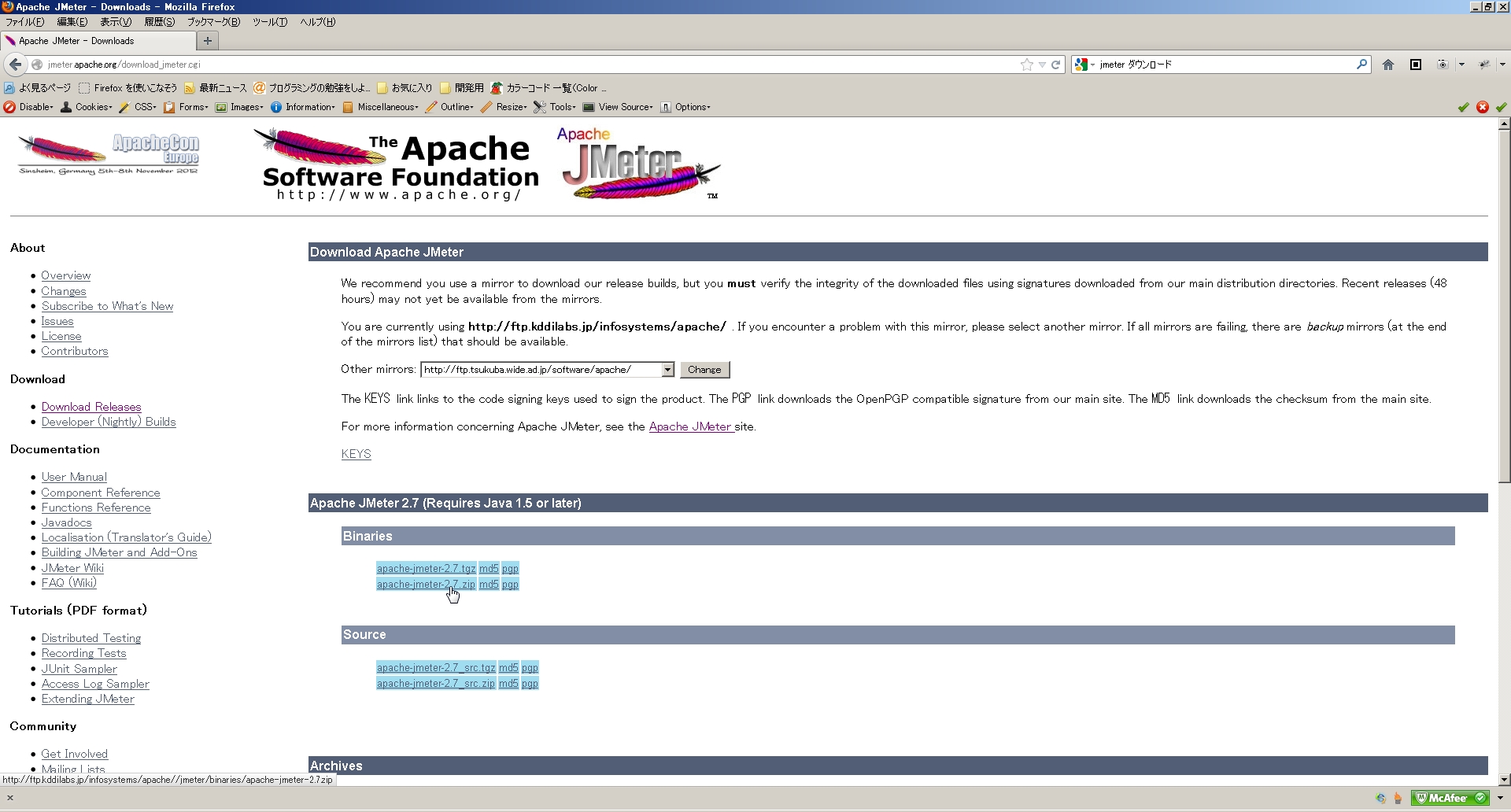Open the pgp signature for apache-jmeter-2.7_src.tgz
This screenshot has height=812, width=1511.
point(530,668)
